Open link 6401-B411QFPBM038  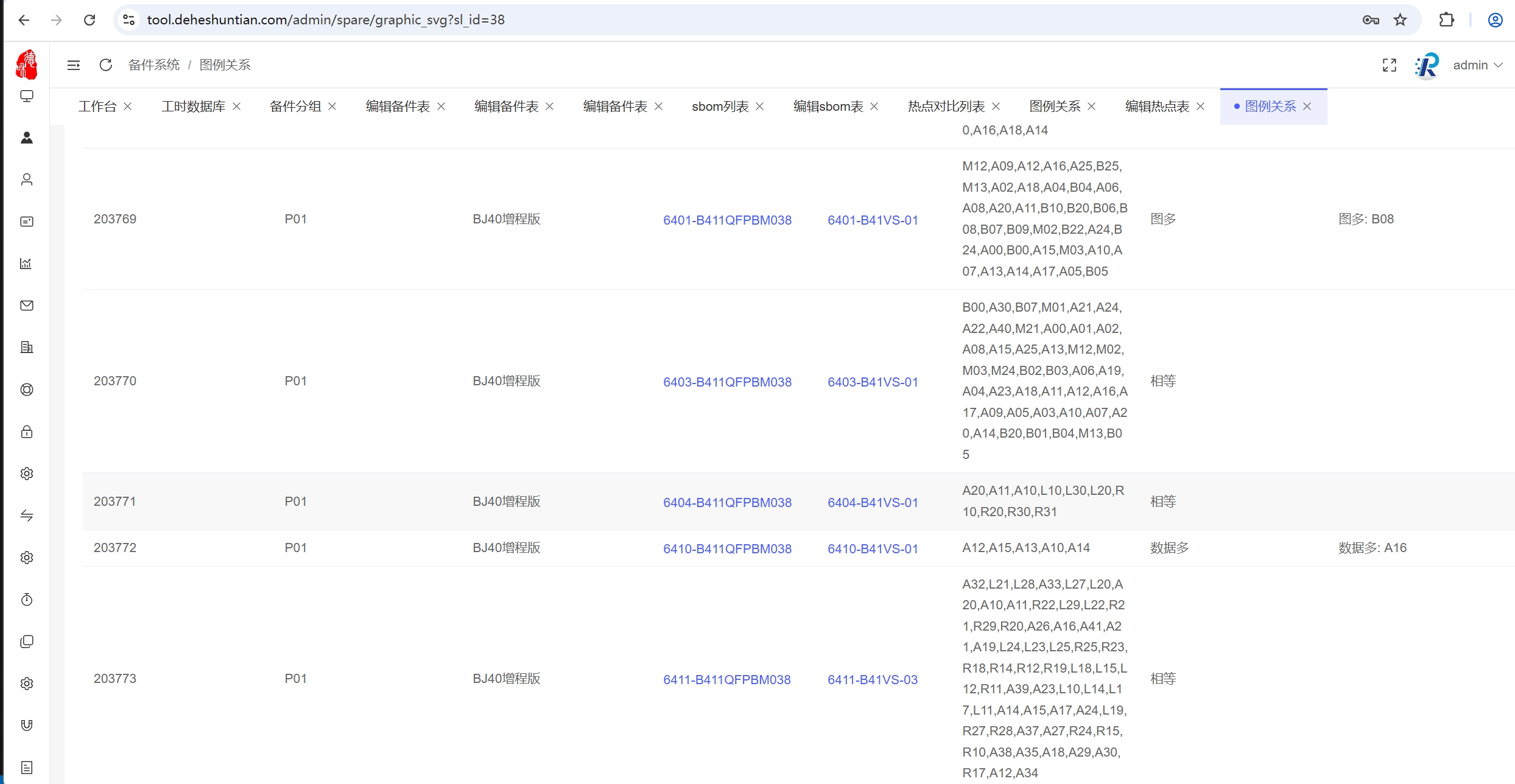click(x=727, y=220)
